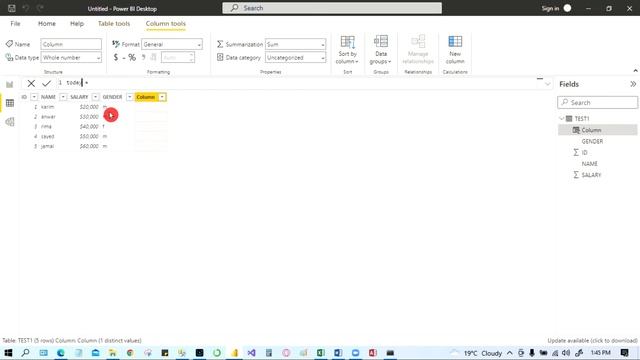Open the Windows Start menu
Screen dimensions: 640x360
[x=8, y=353]
